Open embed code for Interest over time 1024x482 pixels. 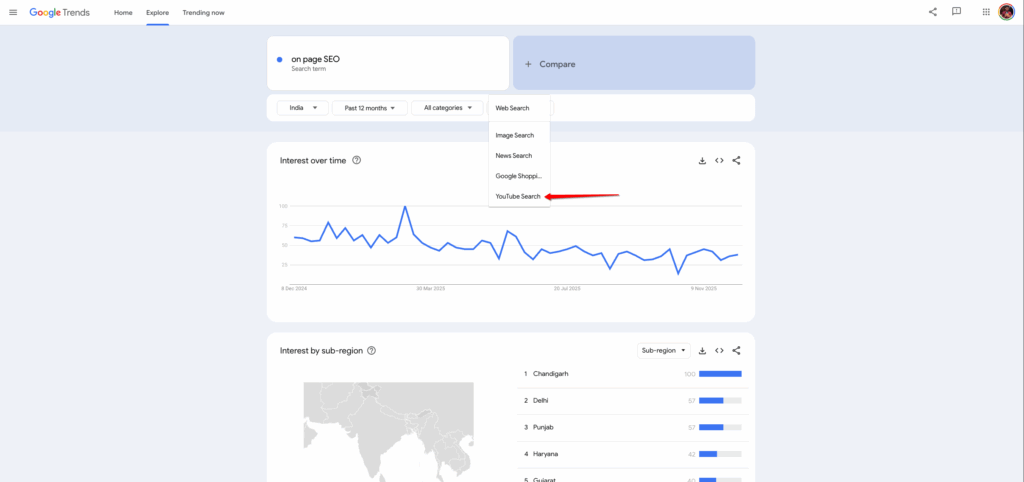coord(719,161)
